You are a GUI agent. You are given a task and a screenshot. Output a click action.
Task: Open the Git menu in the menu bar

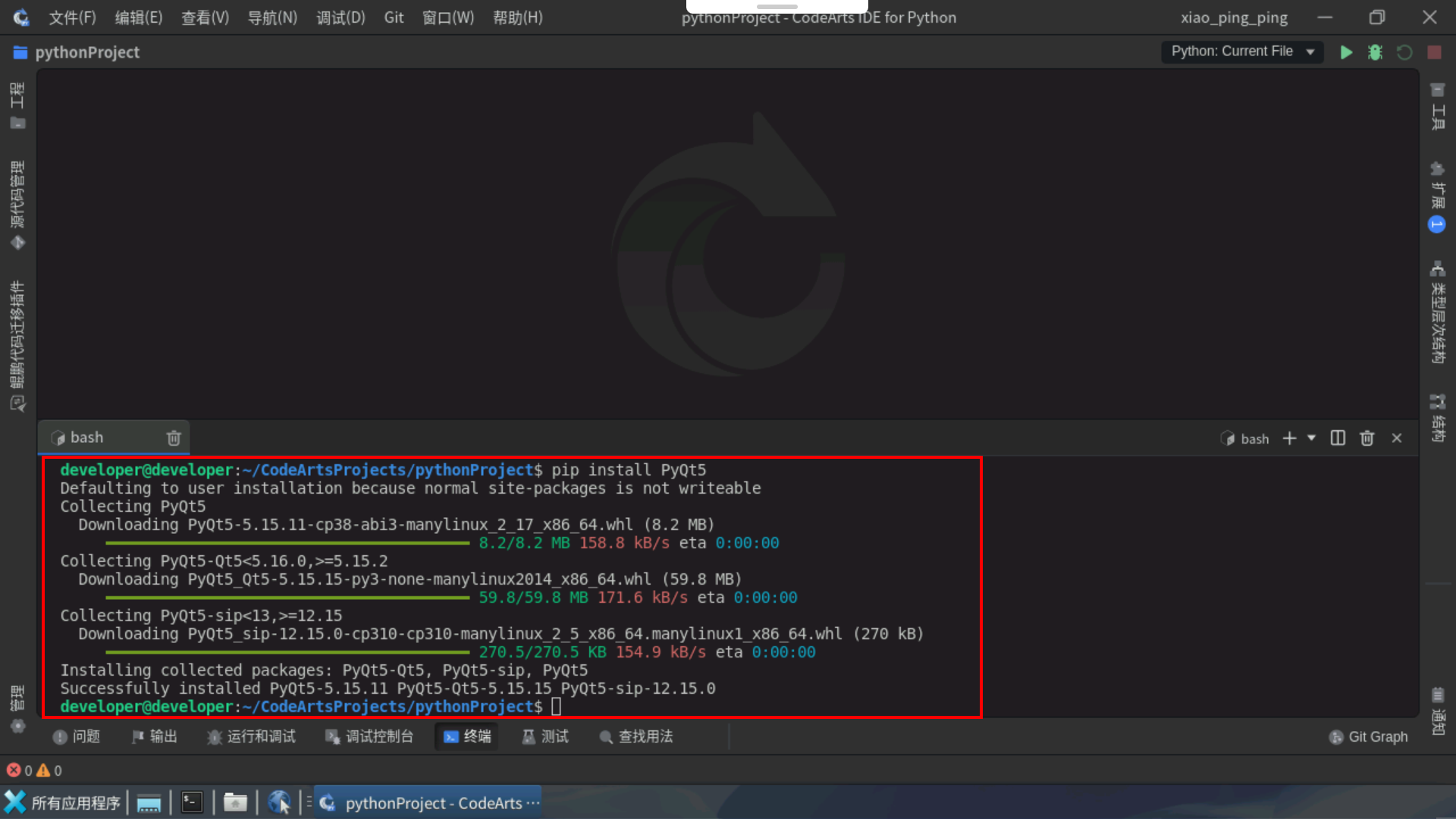coord(394,17)
